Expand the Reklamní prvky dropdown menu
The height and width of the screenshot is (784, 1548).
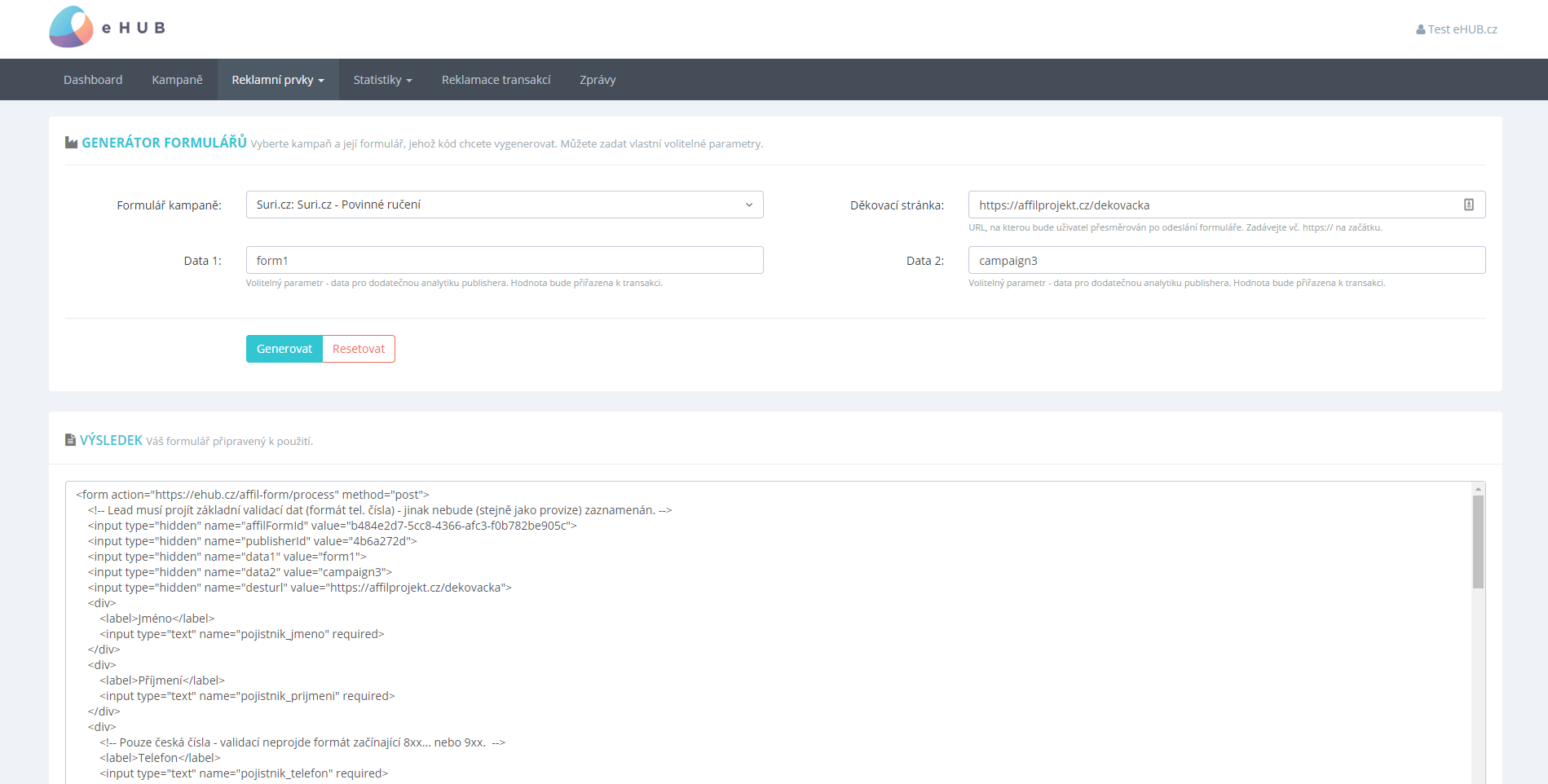point(278,80)
